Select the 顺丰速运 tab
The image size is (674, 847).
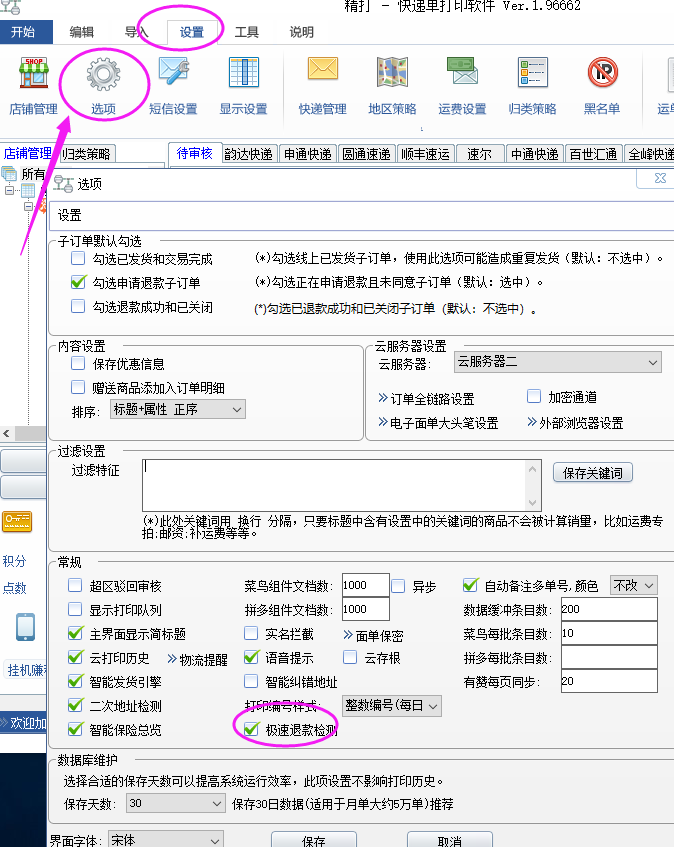click(x=426, y=154)
